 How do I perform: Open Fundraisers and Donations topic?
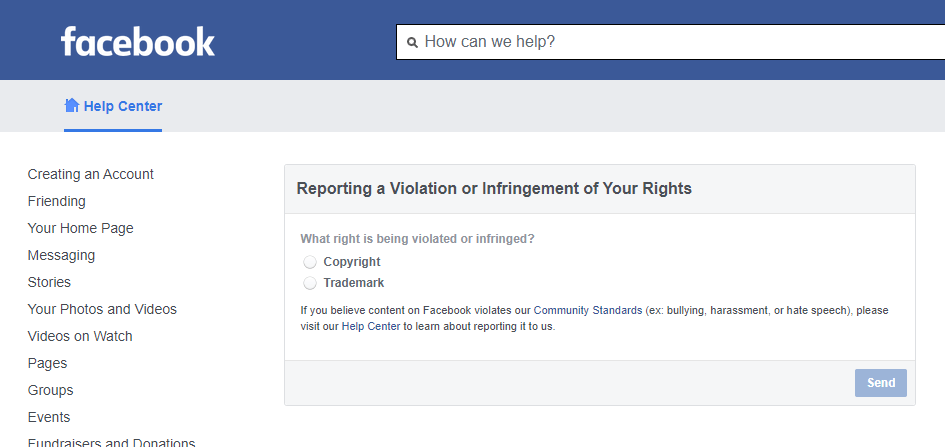pyautogui.click(x=111, y=442)
